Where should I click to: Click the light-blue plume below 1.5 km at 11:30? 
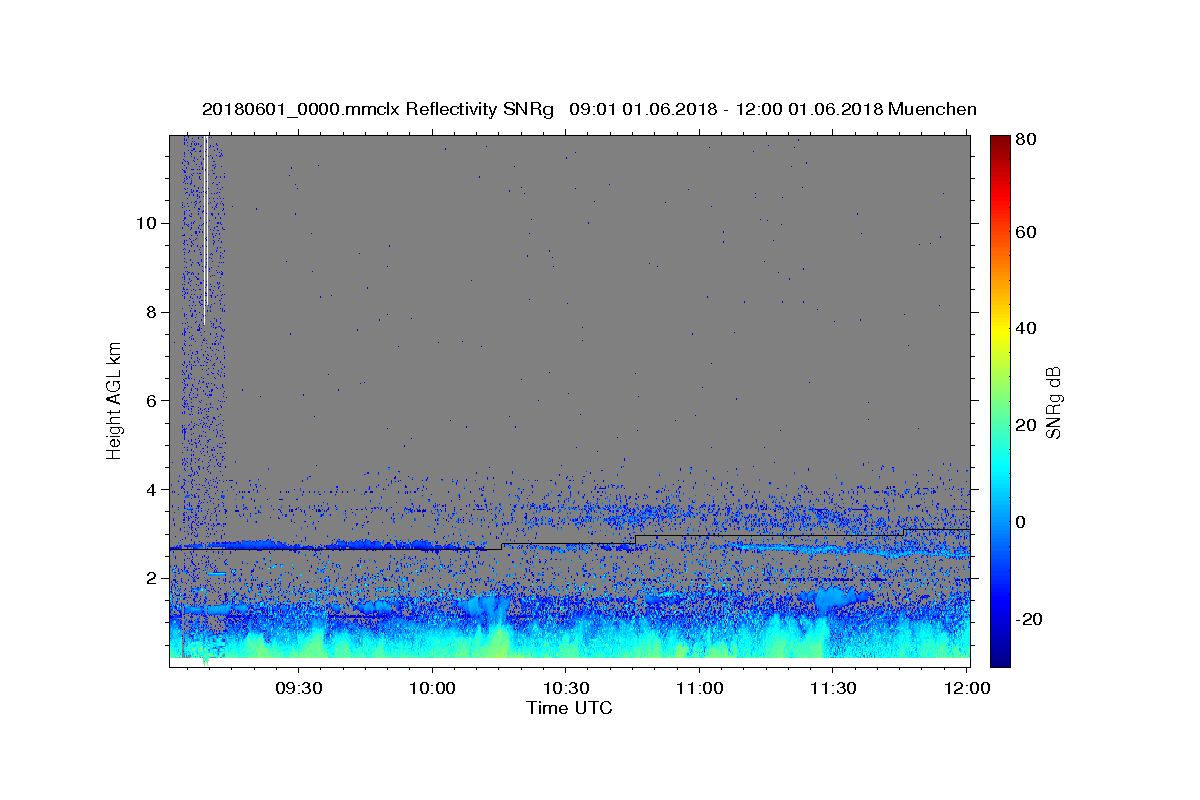coord(836,600)
